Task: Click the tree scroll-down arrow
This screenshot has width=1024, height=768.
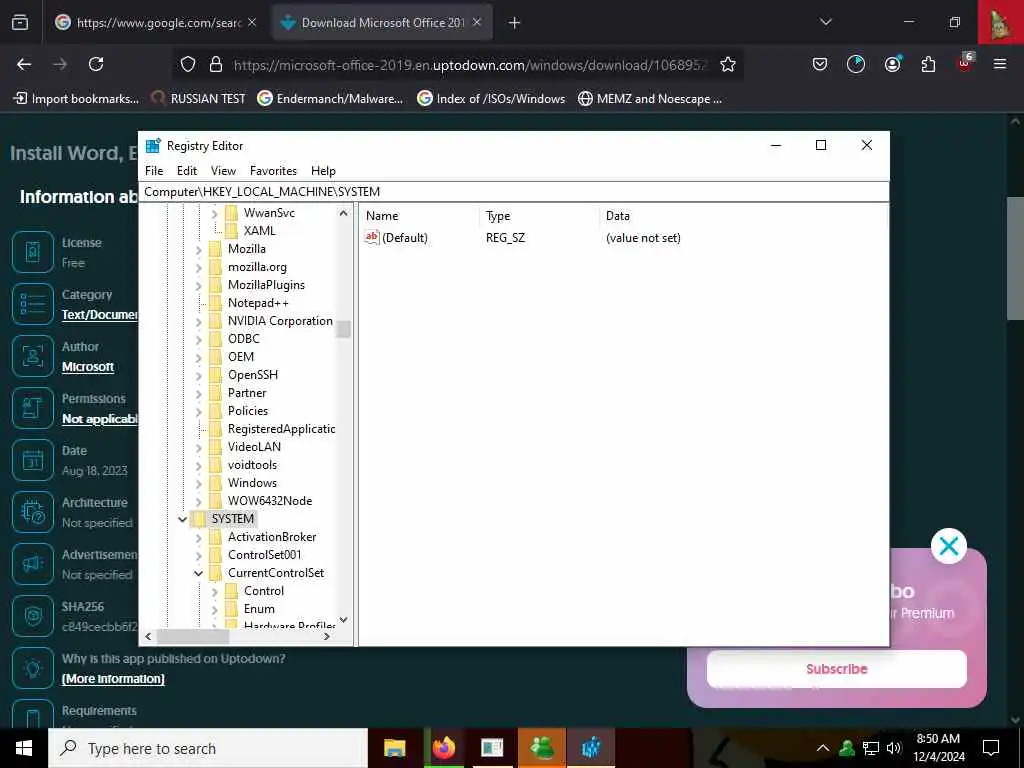Action: tap(344, 620)
